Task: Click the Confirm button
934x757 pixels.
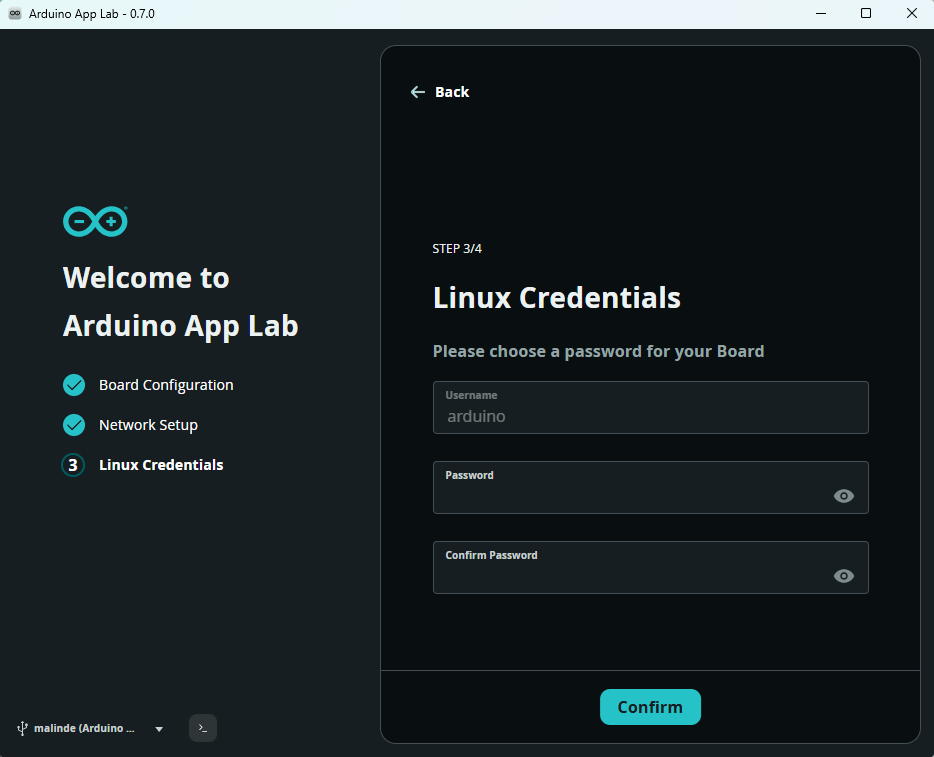Action: pyautogui.click(x=650, y=707)
